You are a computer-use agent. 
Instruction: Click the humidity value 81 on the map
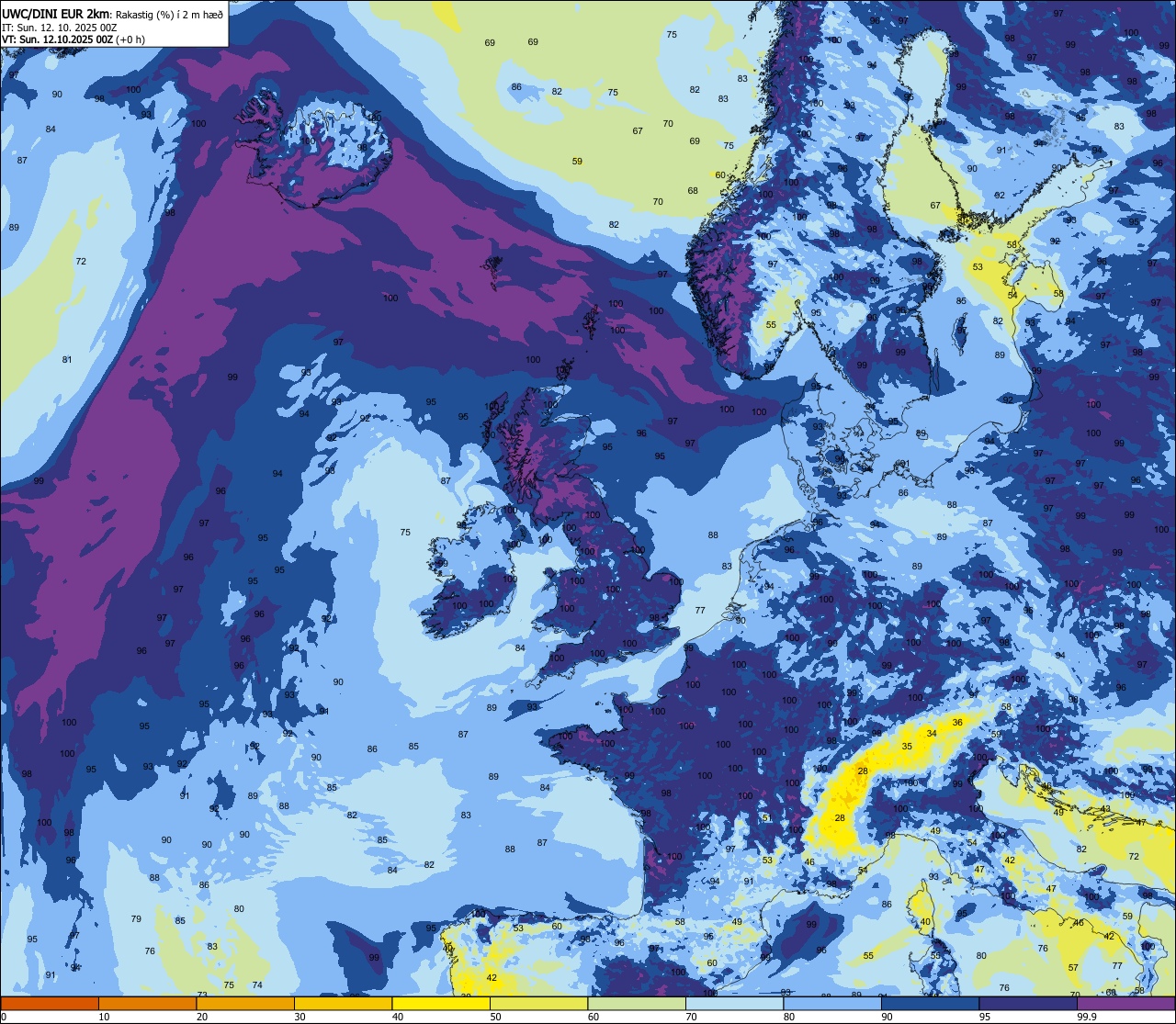pyautogui.click(x=67, y=359)
